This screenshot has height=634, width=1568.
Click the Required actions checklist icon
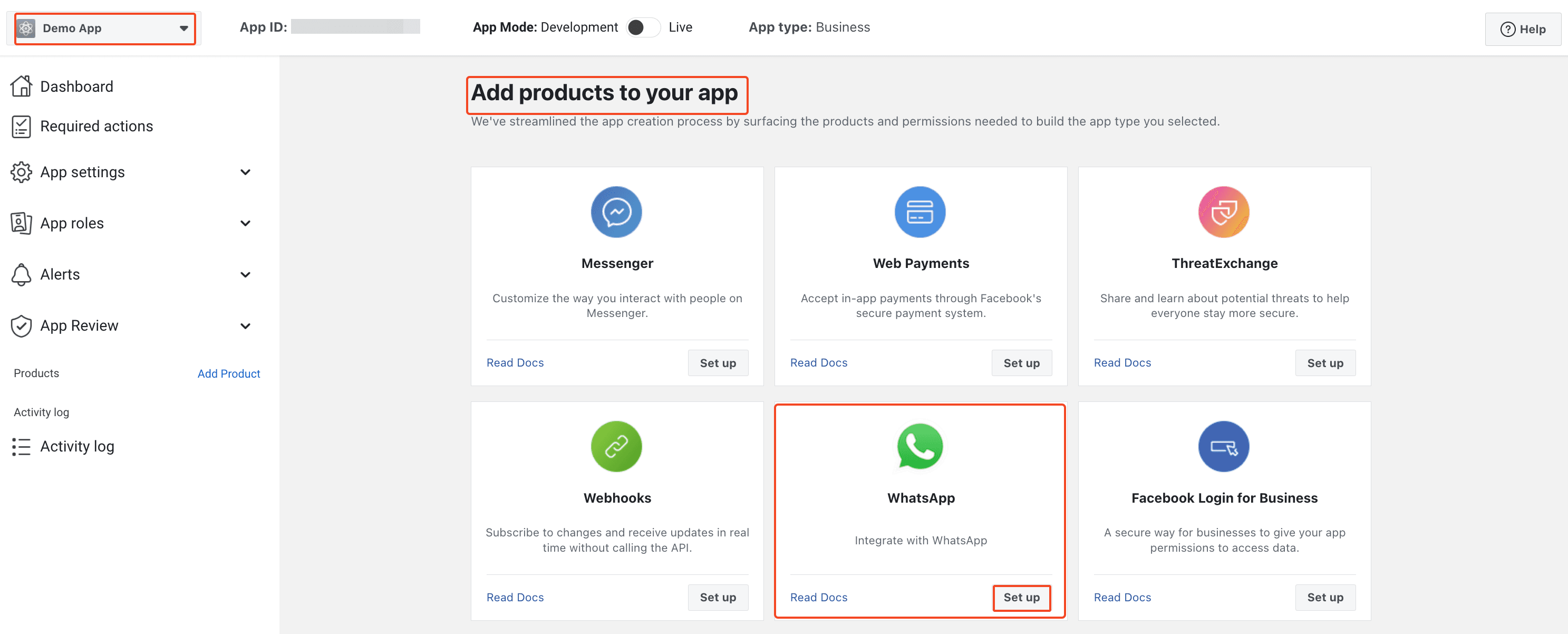(x=21, y=126)
